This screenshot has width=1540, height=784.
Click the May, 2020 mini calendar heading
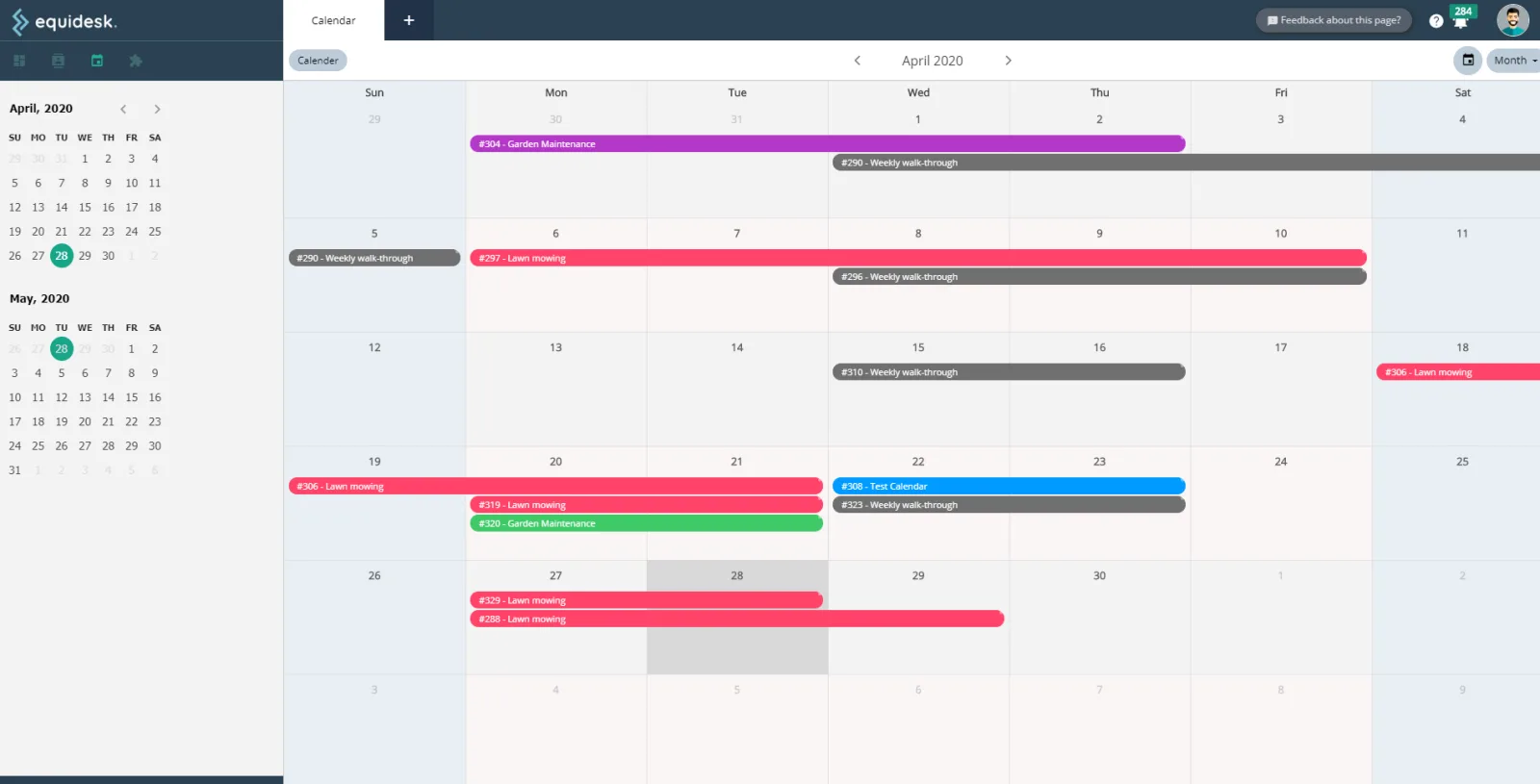coord(39,298)
